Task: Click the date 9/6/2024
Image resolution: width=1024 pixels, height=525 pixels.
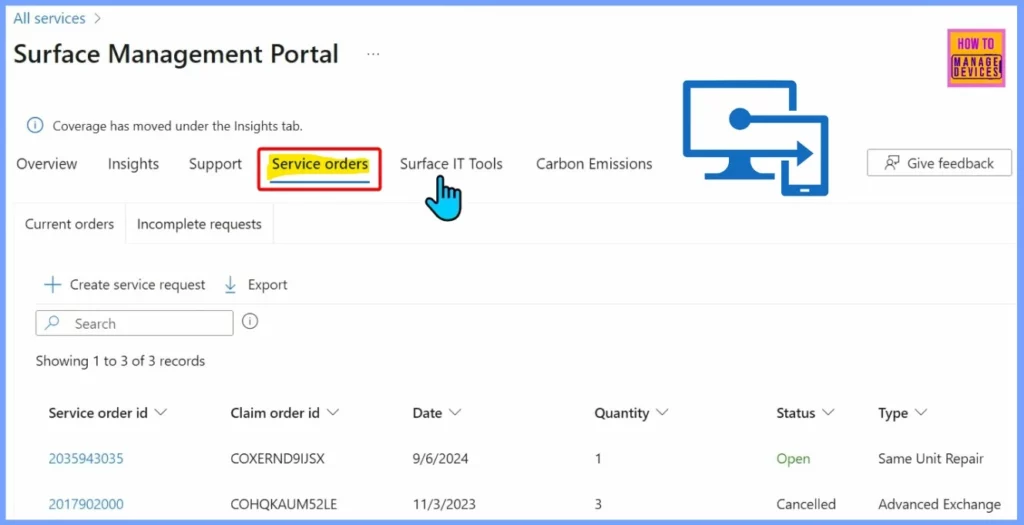Action: point(440,458)
